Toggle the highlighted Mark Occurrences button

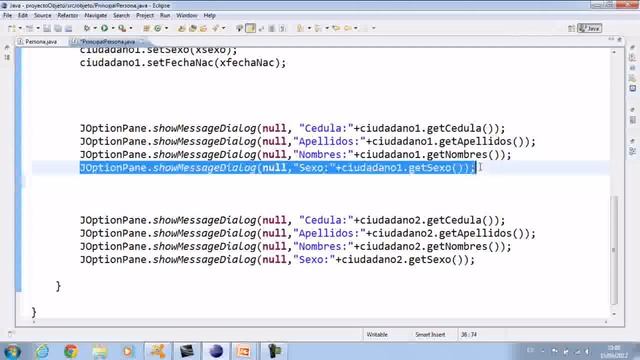[251, 28]
